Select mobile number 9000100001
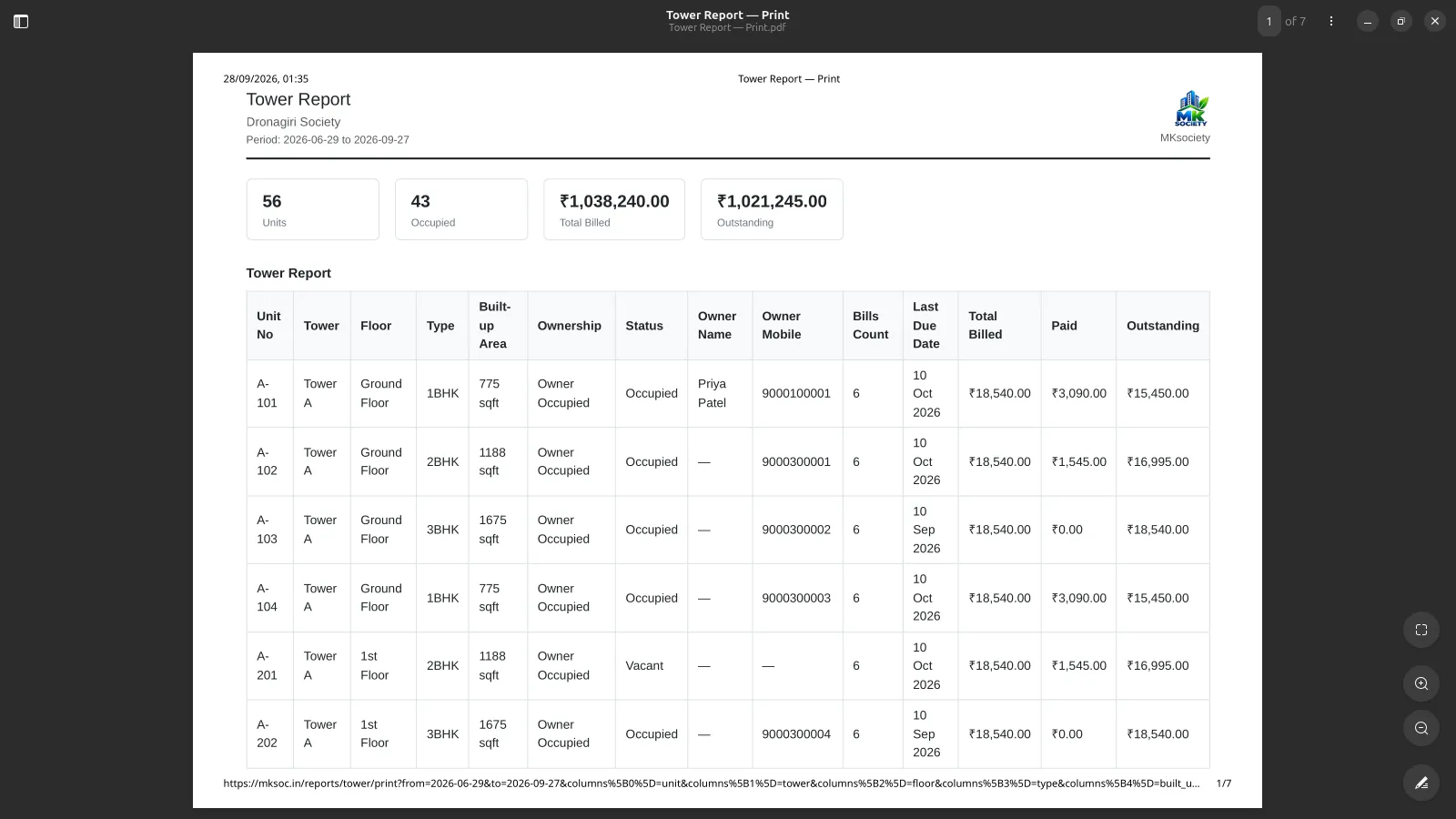Screen dimensions: 1456x819 click(x=796, y=393)
